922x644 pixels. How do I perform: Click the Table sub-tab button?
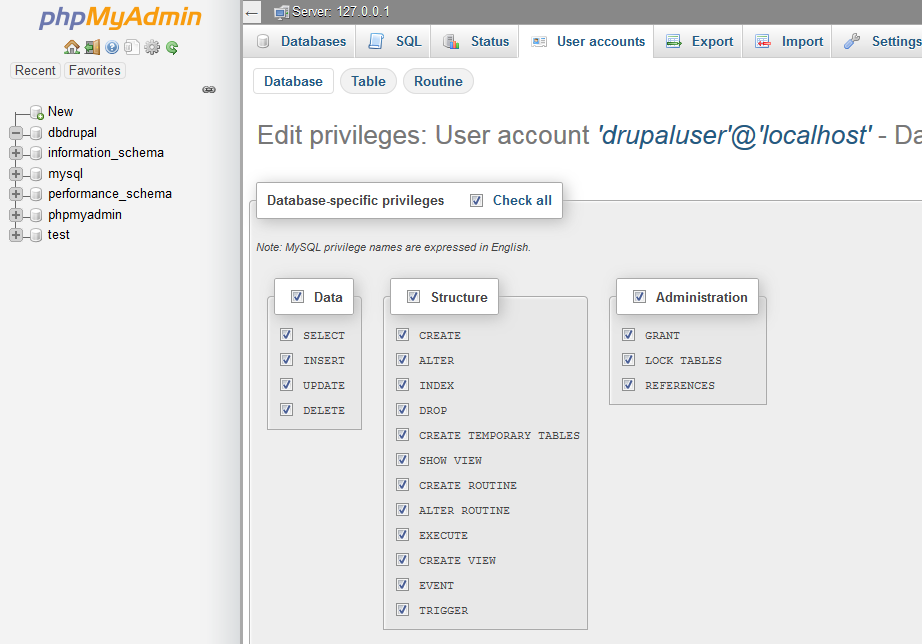pyautogui.click(x=369, y=81)
